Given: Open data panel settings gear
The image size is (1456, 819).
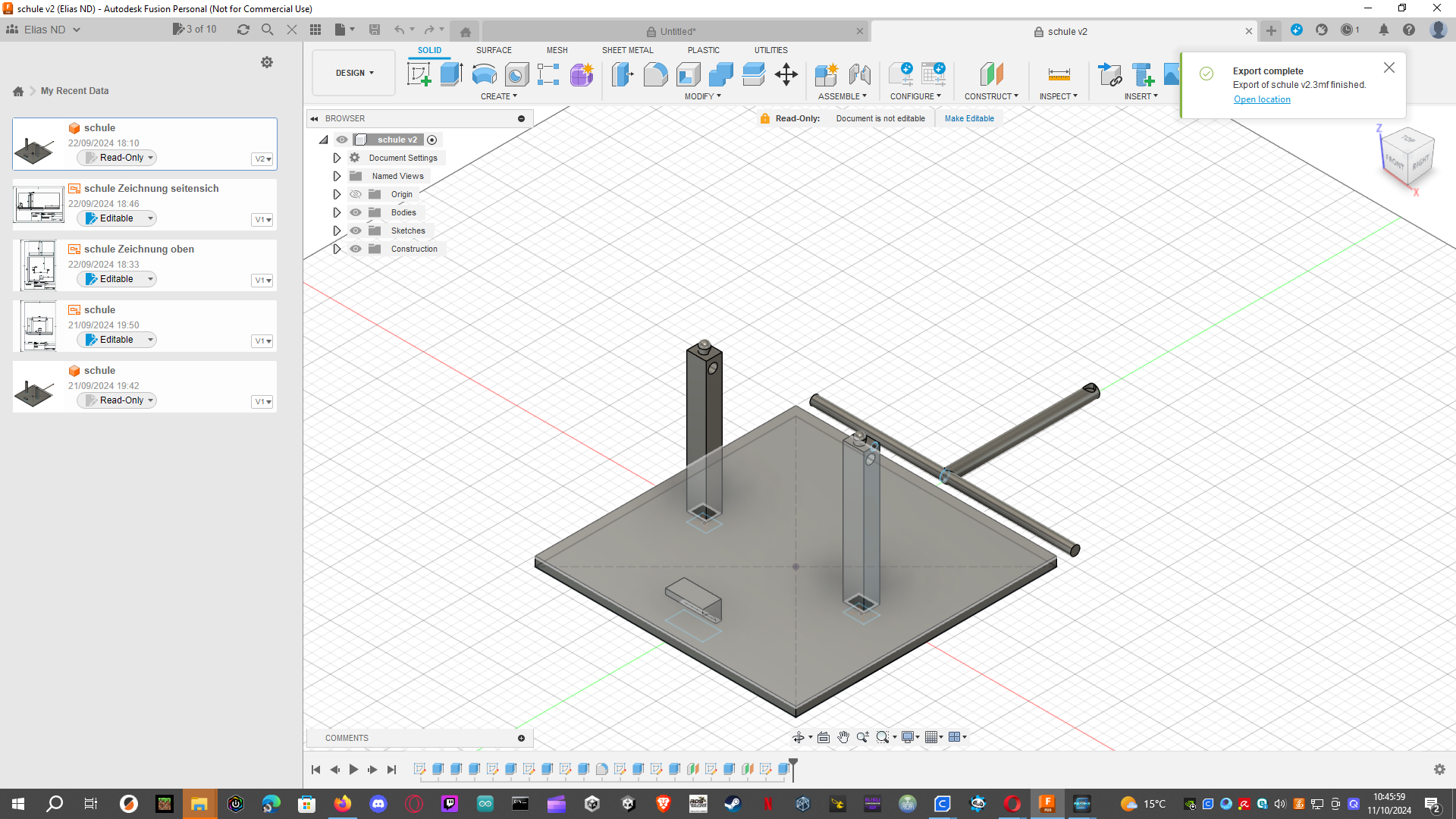Looking at the screenshot, I should (267, 62).
